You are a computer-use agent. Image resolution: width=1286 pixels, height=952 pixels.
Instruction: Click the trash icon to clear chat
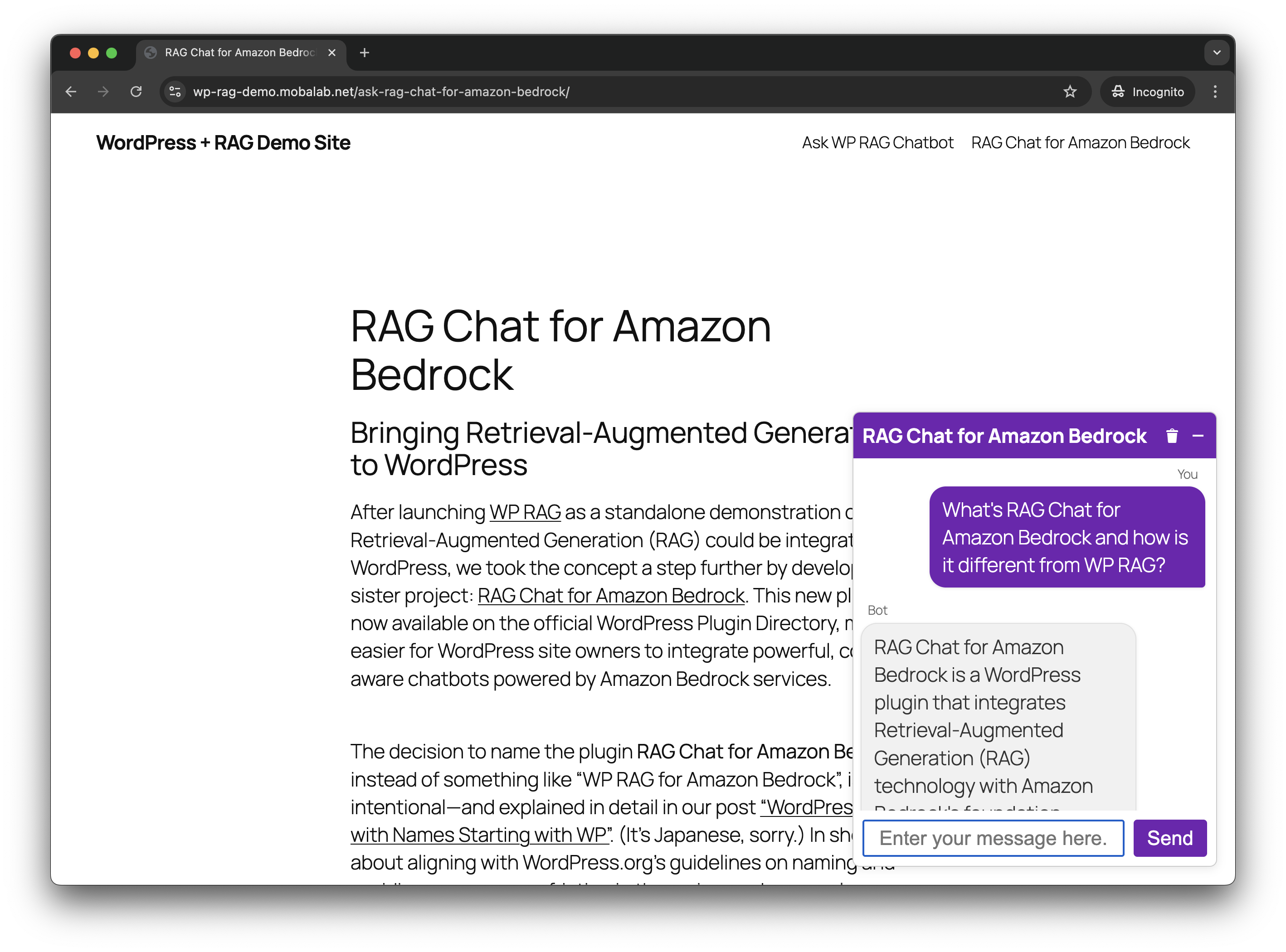pyautogui.click(x=1172, y=436)
